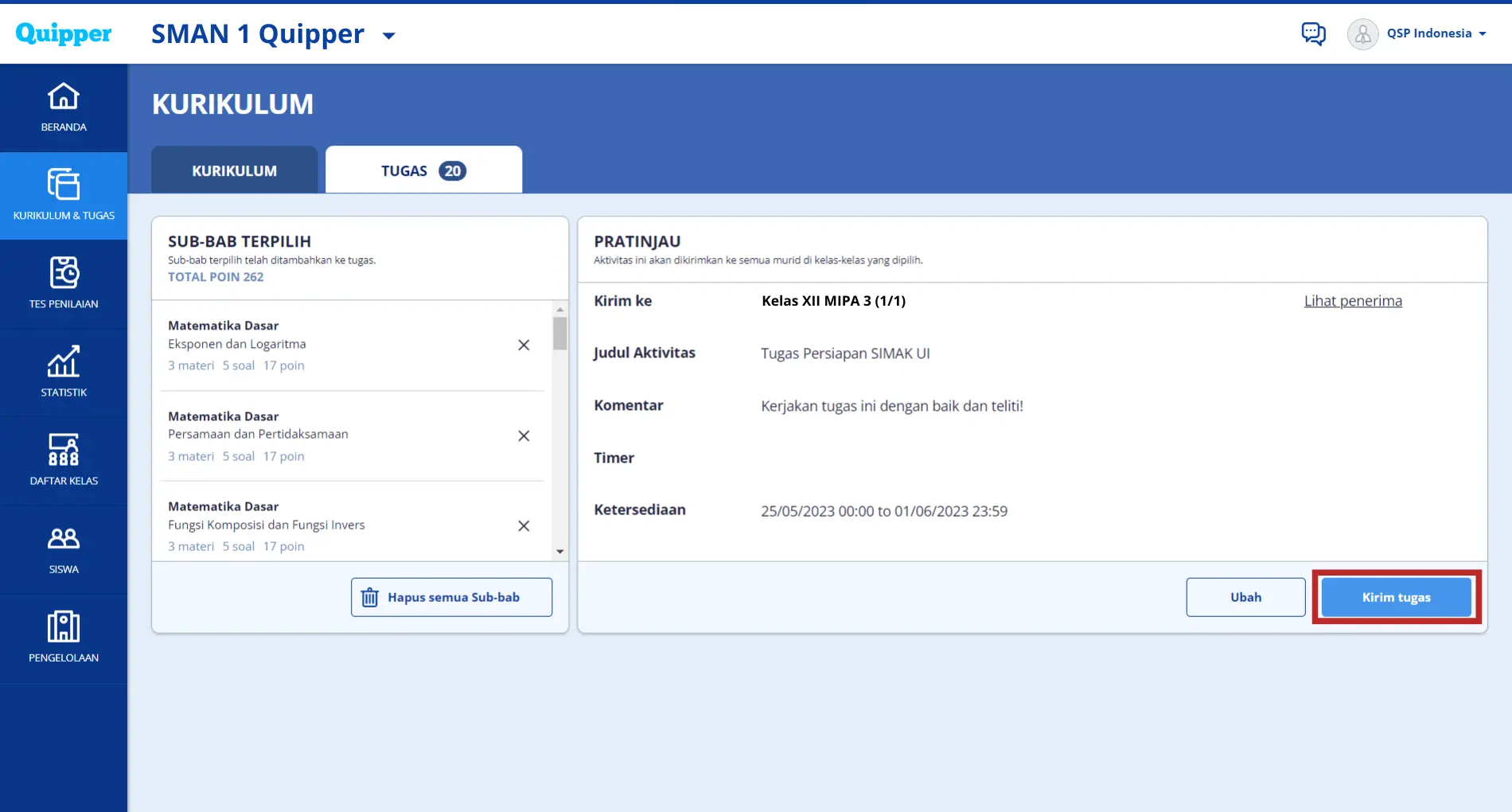
Task: Remove Persamaan dan Pertidaksamaan sub-bab
Action: click(524, 435)
